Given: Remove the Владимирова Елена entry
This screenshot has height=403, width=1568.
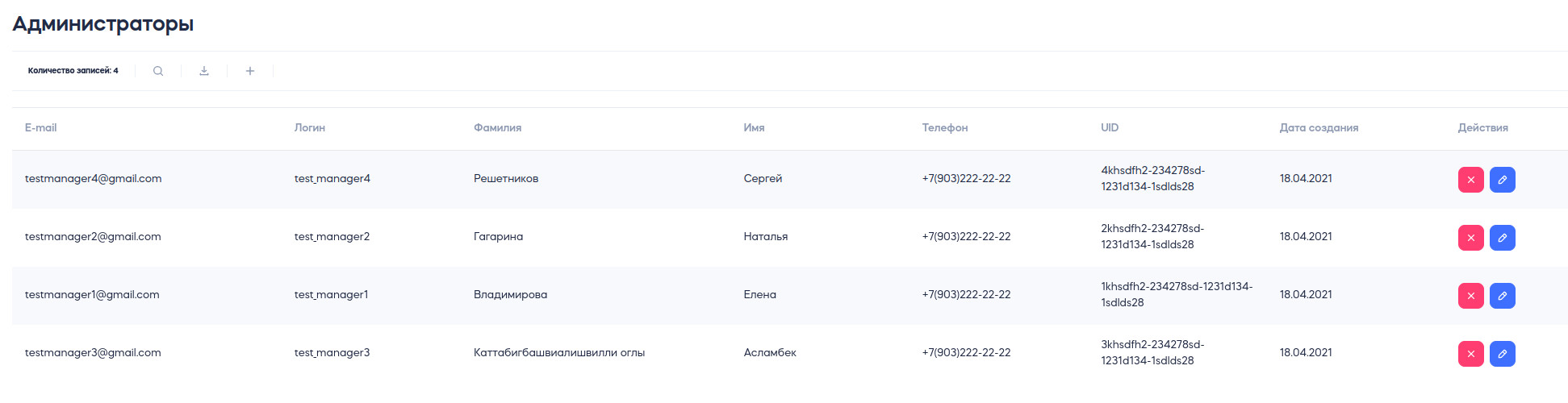Looking at the screenshot, I should pyautogui.click(x=1471, y=296).
